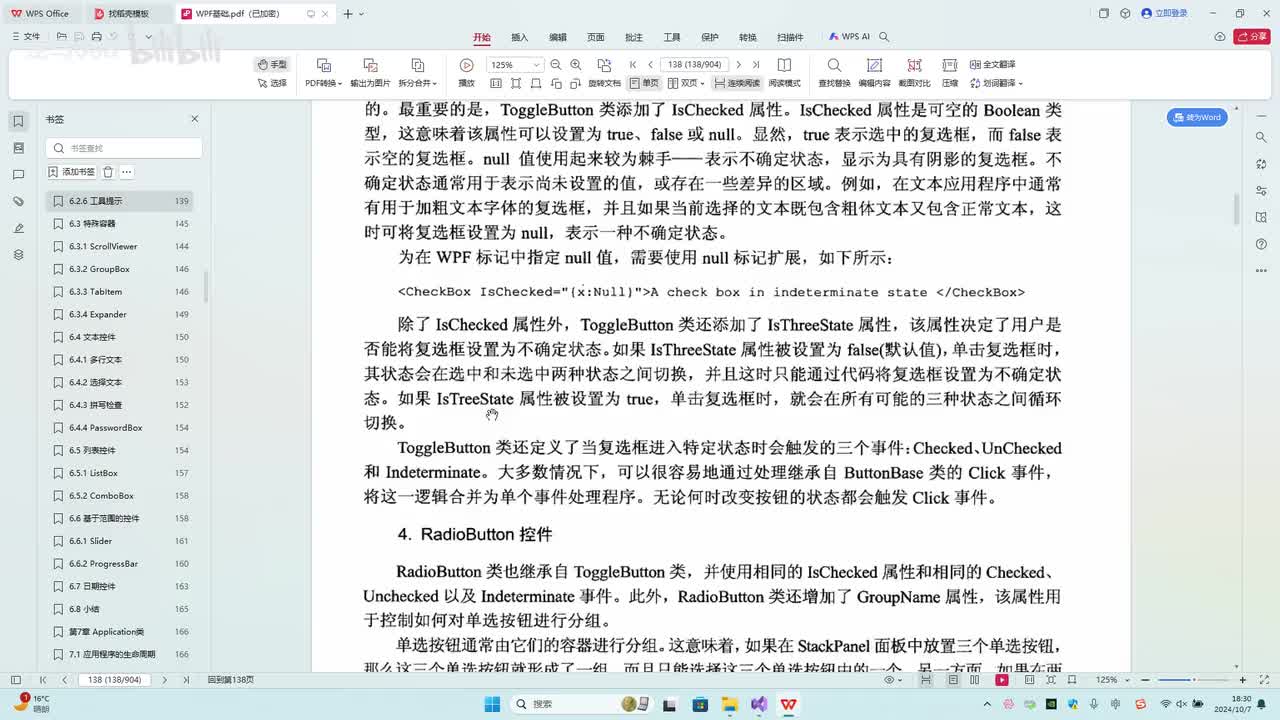The width and height of the screenshot is (1280, 720).
Task: Zoom out with the minus magnifier
Action: tap(556, 65)
